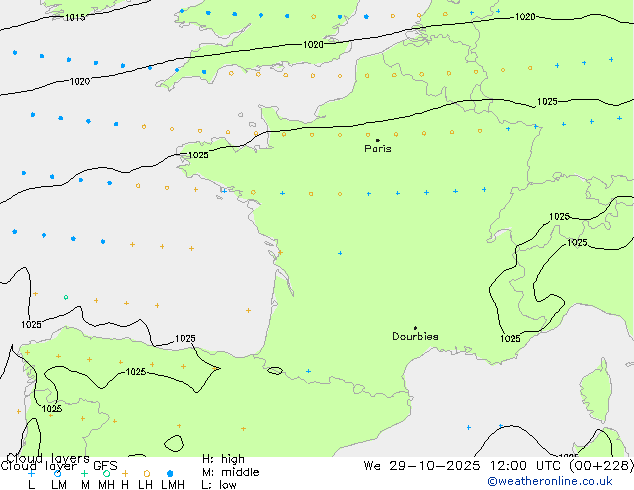Click the 'LM' legend label
Screen dimensions: 634x490
59,484
